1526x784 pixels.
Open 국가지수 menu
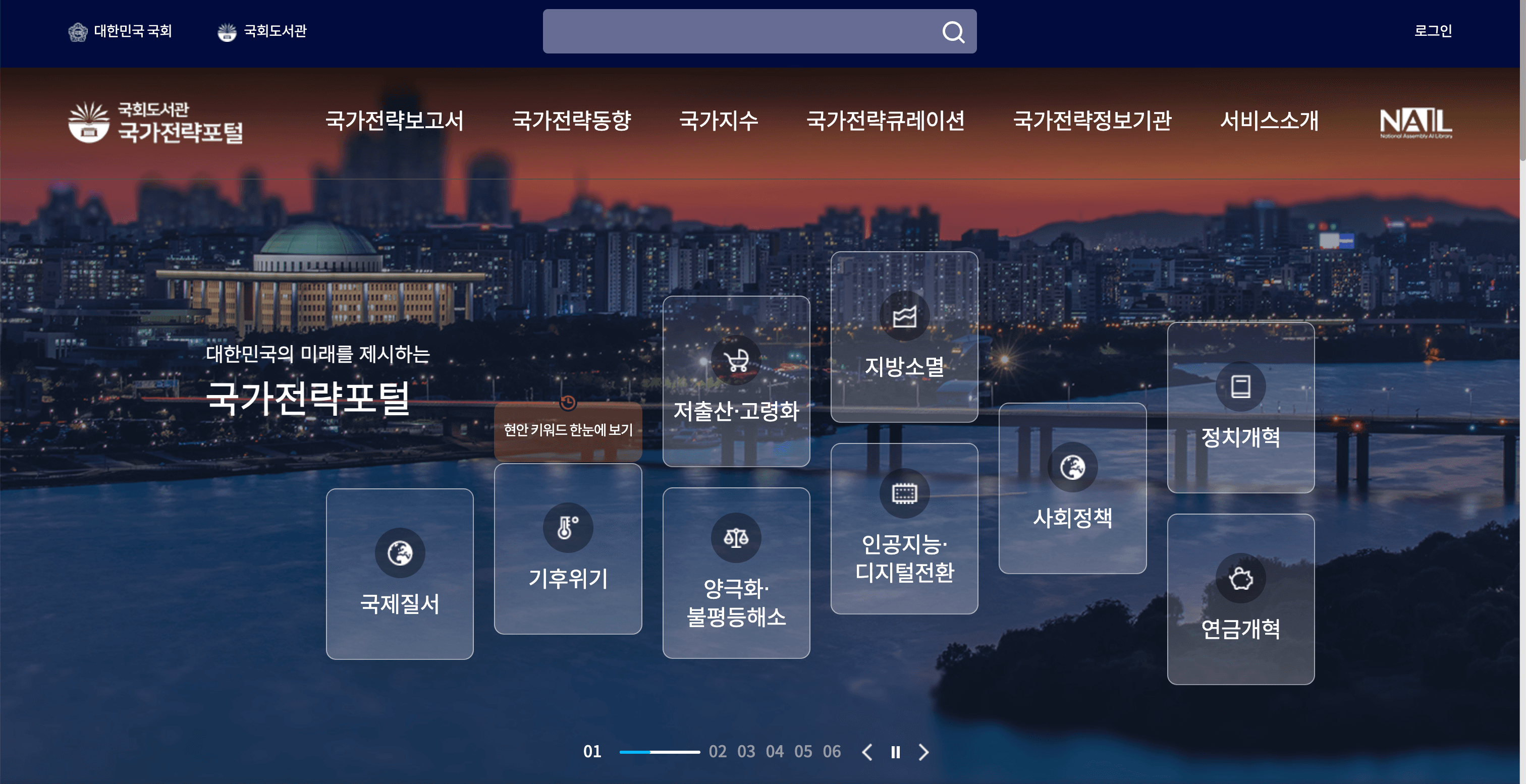click(x=719, y=121)
